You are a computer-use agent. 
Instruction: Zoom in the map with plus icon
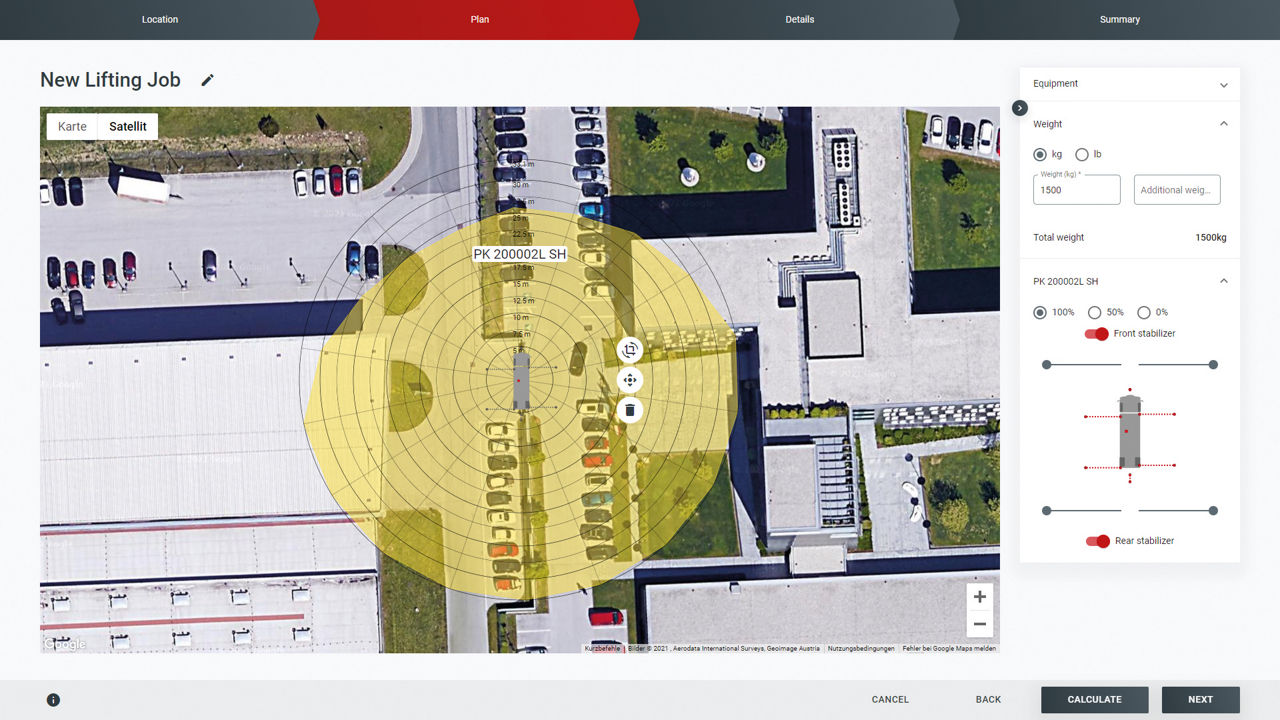[x=979, y=597]
